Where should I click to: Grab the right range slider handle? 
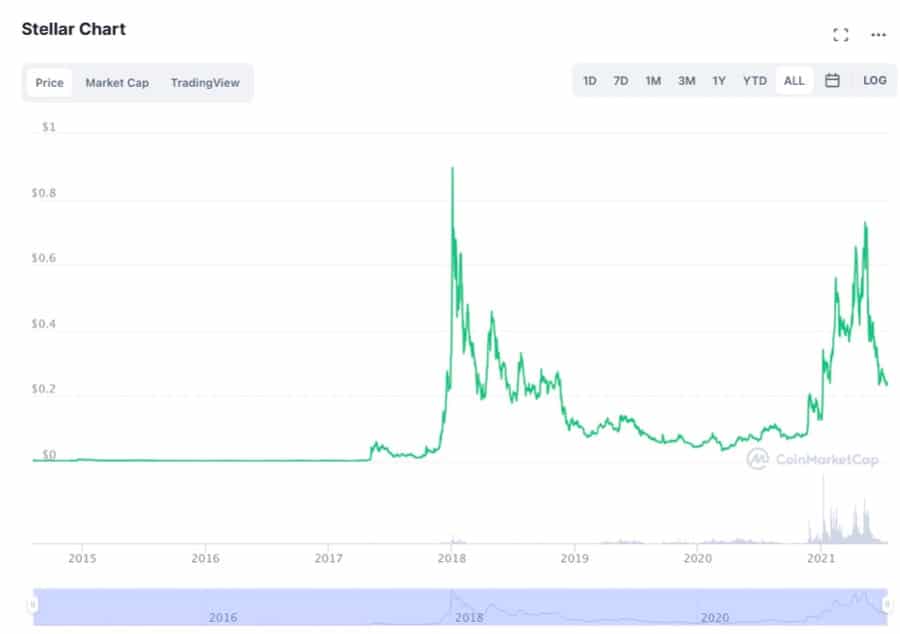(x=887, y=605)
